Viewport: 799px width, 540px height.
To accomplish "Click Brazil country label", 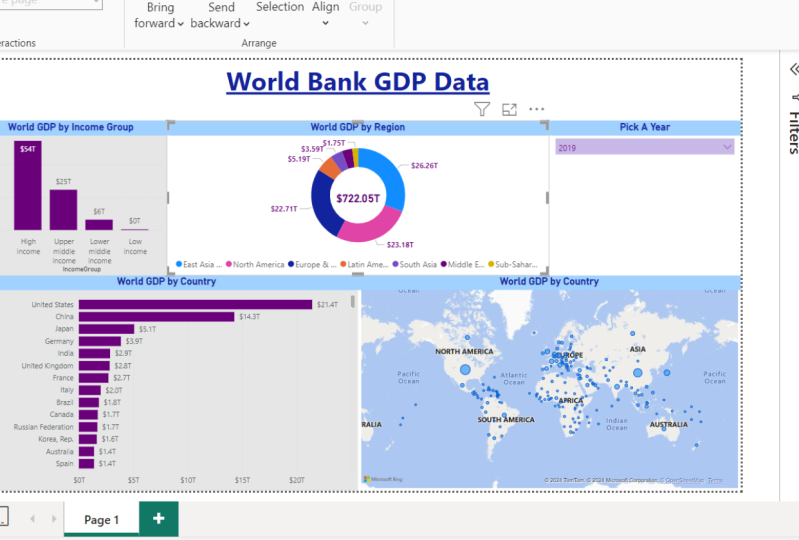I will pyautogui.click(x=65, y=402).
